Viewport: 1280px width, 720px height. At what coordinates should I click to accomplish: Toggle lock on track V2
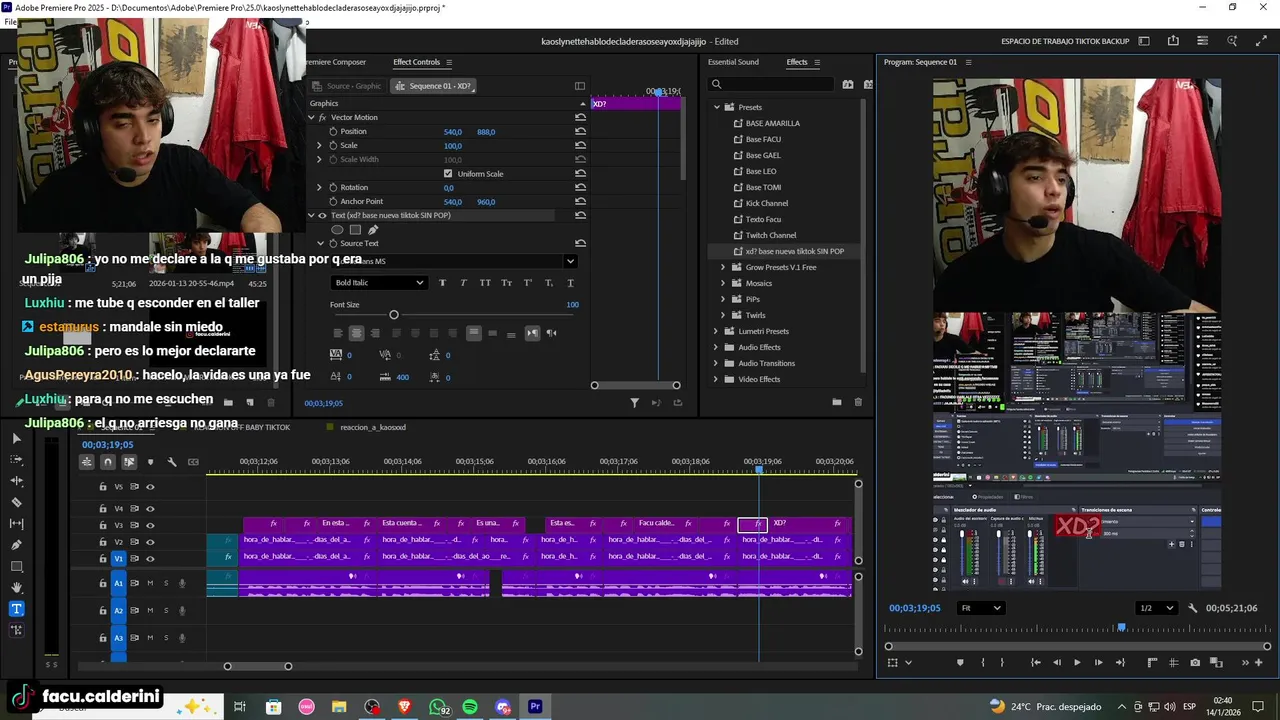102,542
